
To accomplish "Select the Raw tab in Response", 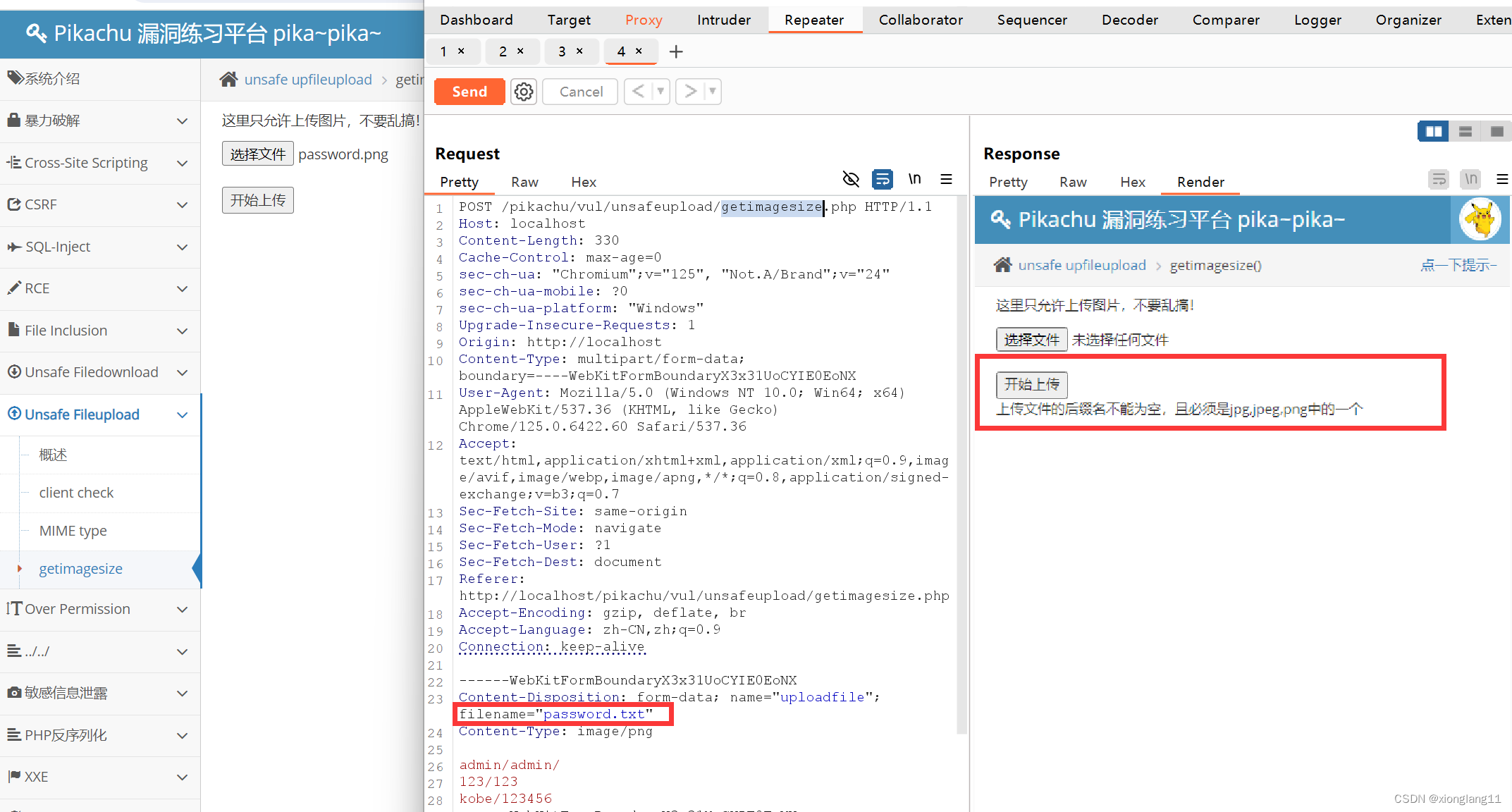I will tap(1072, 182).
